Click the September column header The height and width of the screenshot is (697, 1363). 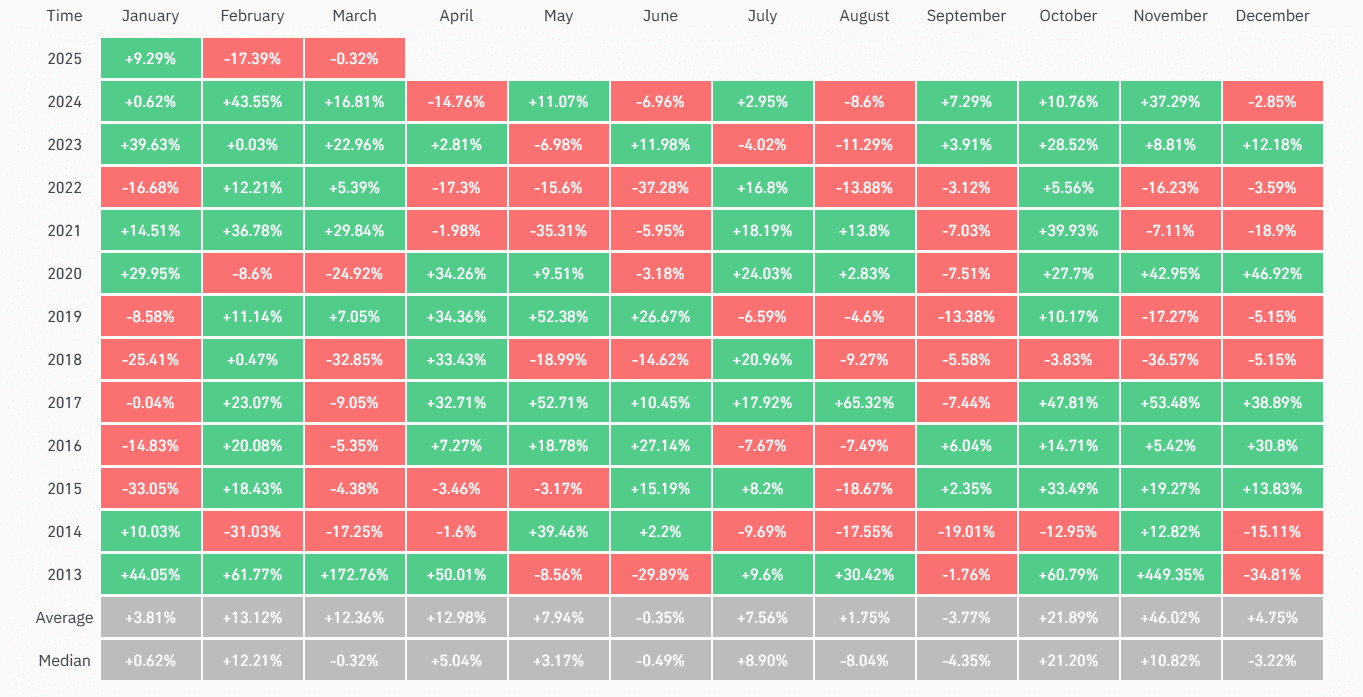(966, 16)
